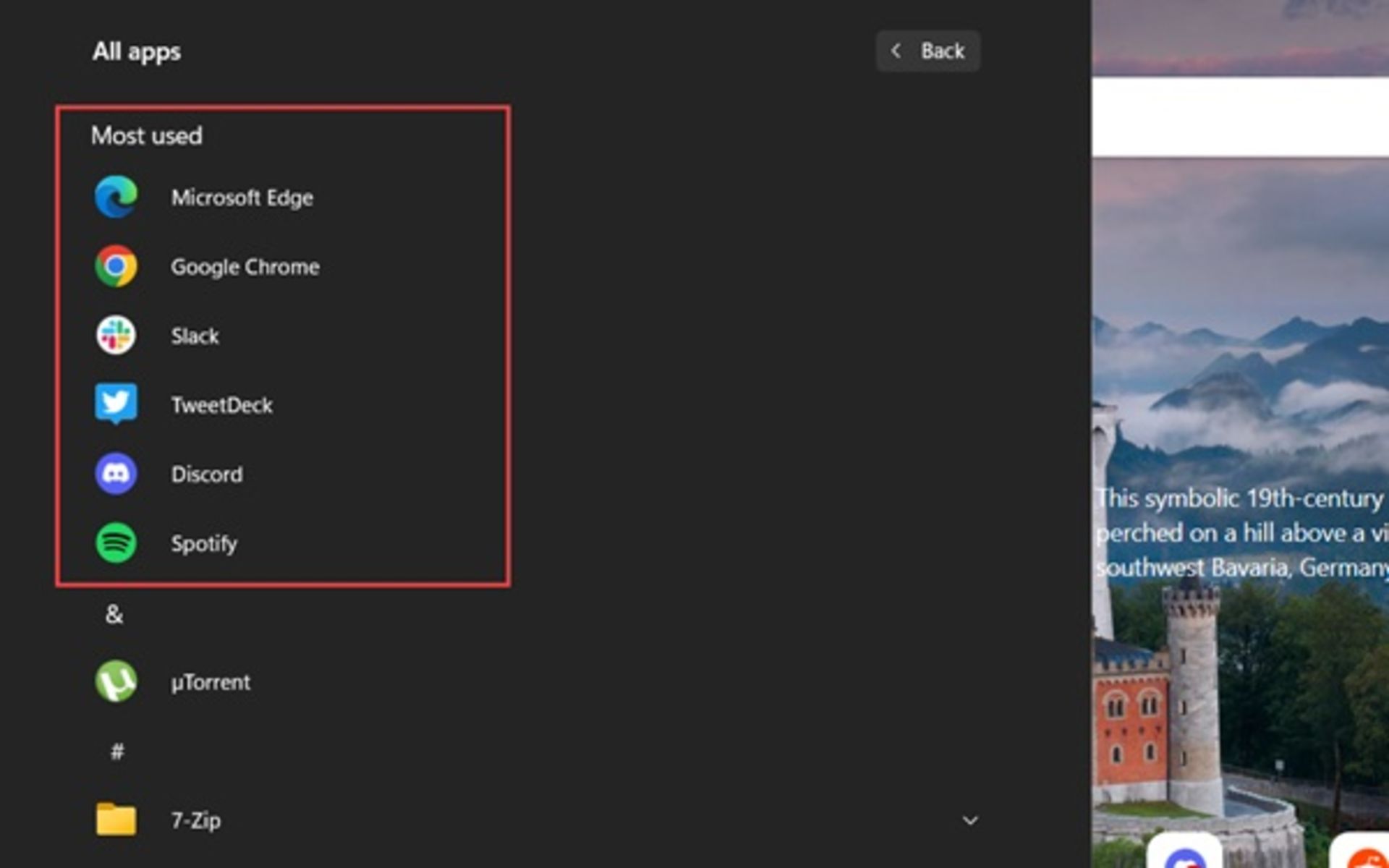Open the Microsoft Edge icon
The height and width of the screenshot is (868, 1389).
[x=116, y=197]
